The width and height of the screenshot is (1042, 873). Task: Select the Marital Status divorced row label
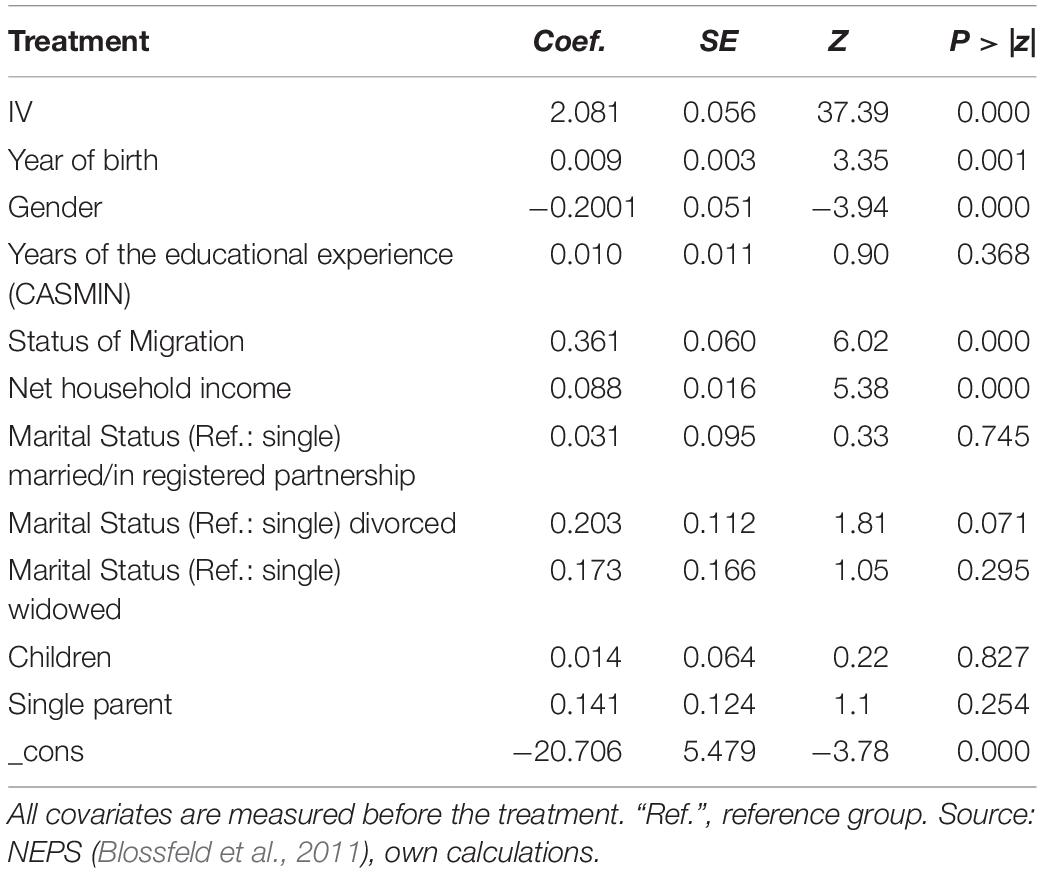coord(232,524)
